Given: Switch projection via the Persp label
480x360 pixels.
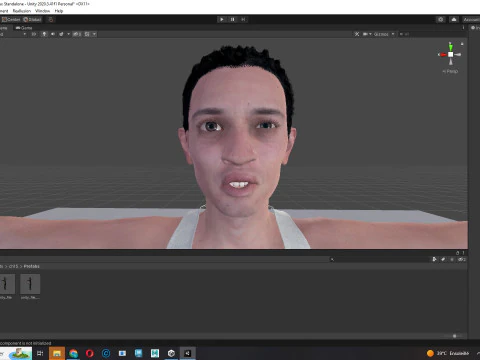Looking at the screenshot, I should [x=450, y=71].
